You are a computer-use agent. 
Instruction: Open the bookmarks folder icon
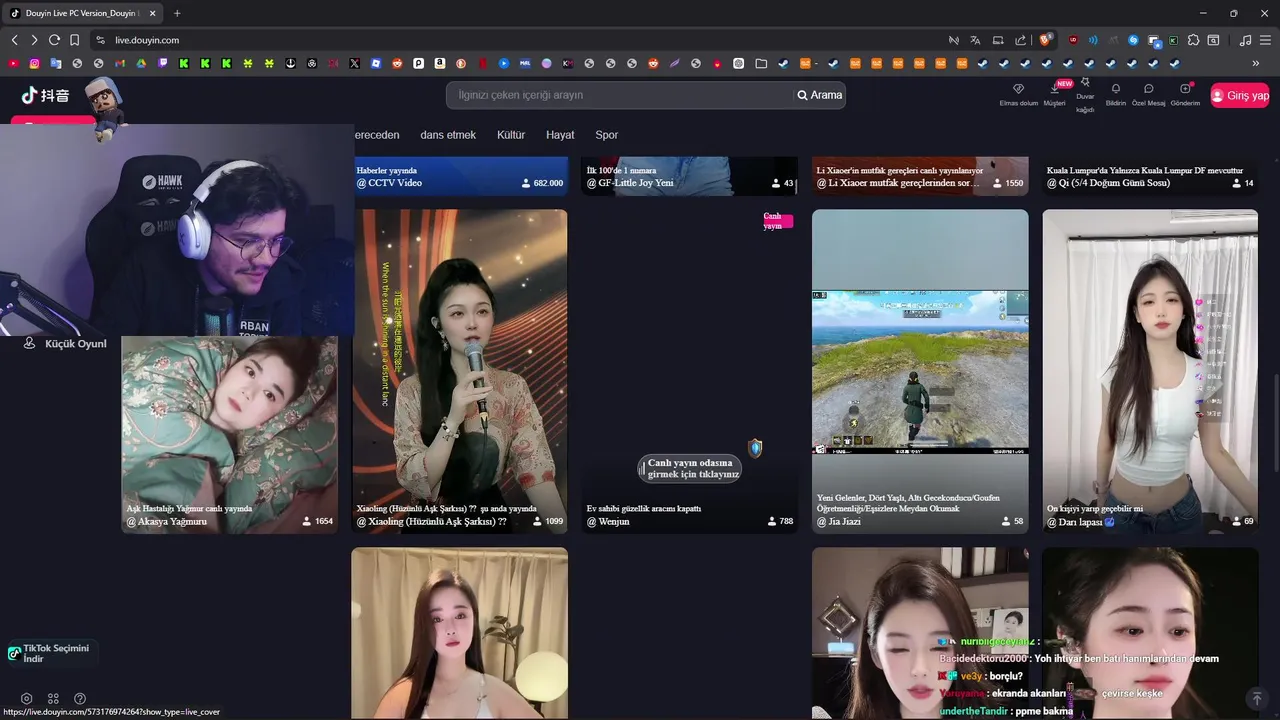[761, 63]
